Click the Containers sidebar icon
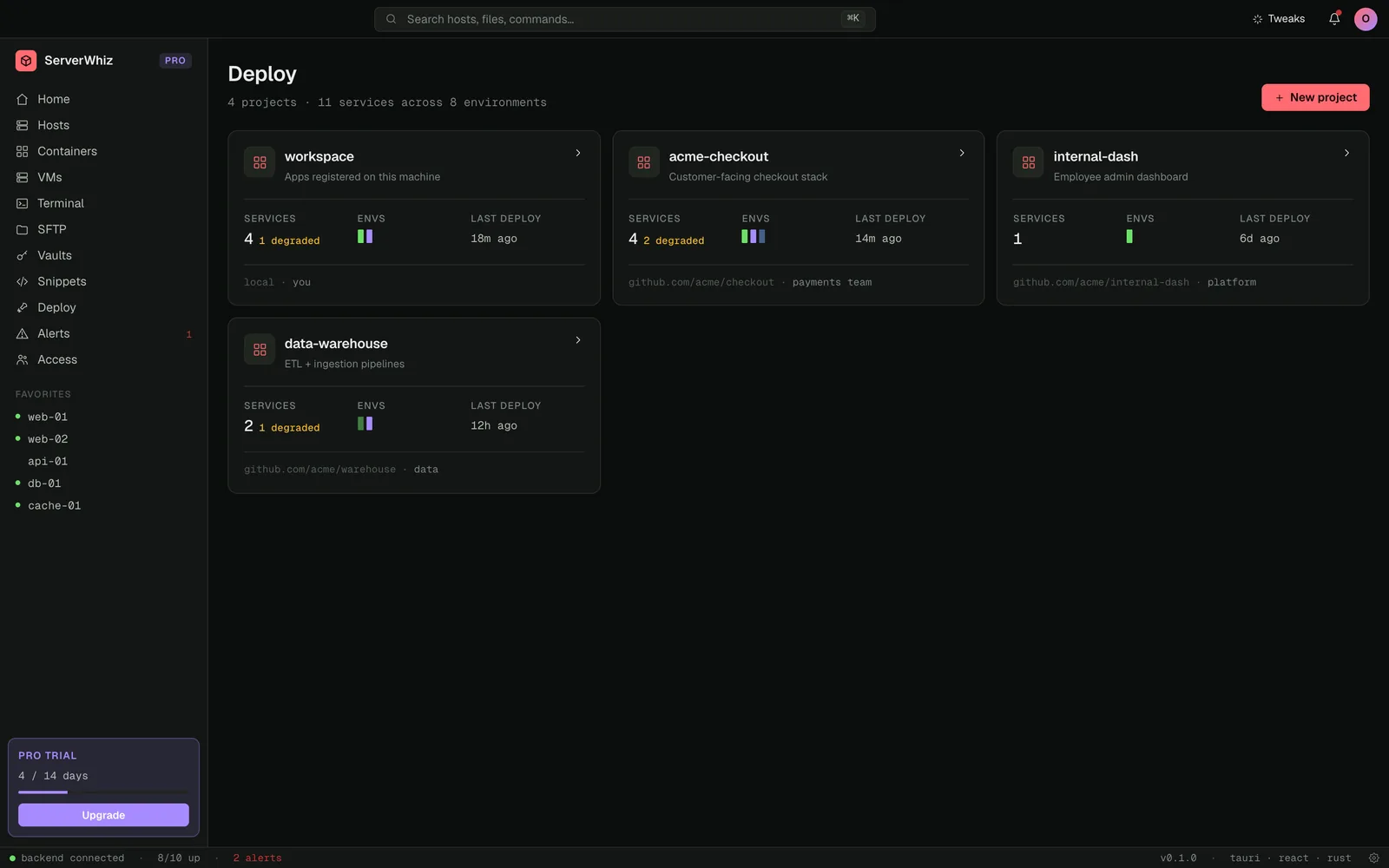The image size is (1389, 868). (x=23, y=152)
